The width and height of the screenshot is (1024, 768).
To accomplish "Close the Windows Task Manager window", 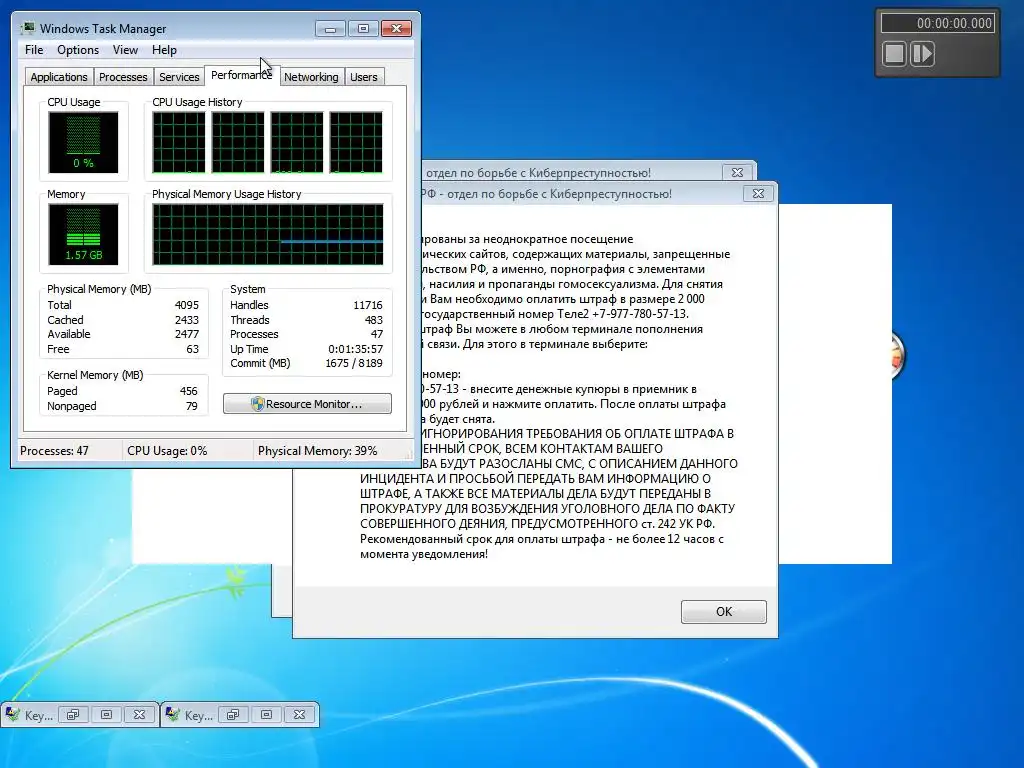I will tap(396, 29).
